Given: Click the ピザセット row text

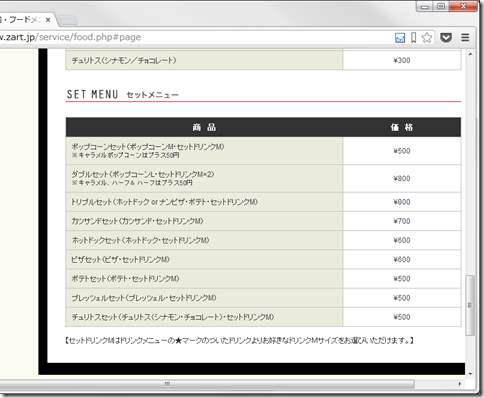Looking at the screenshot, I should [120, 259].
